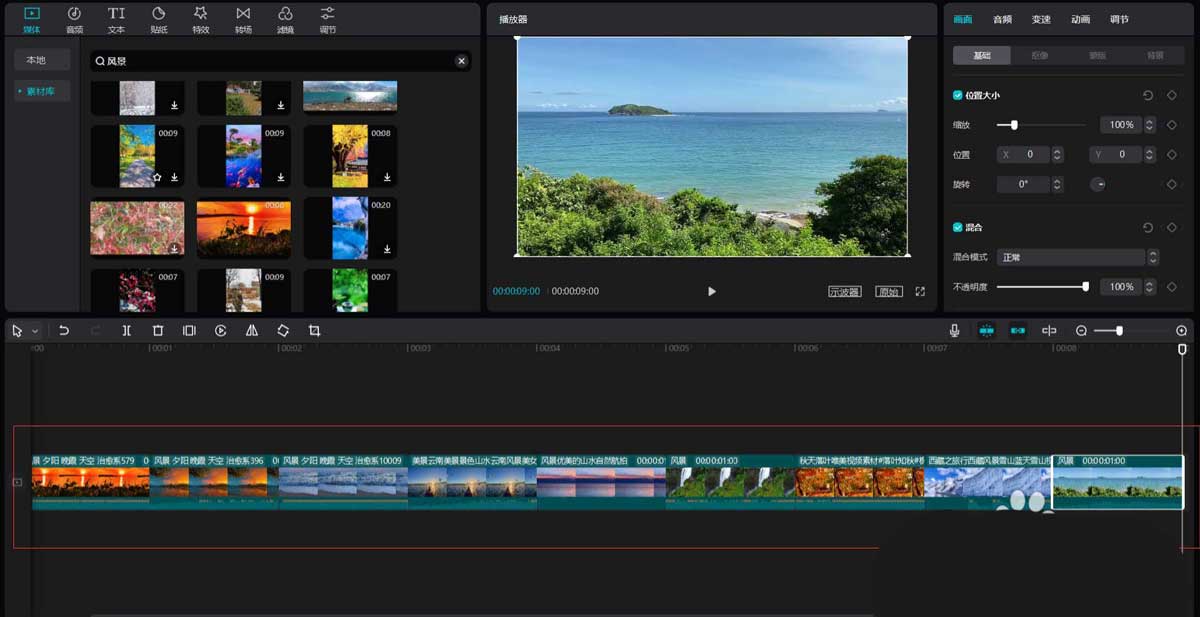Screen dimensions: 1200x617
Task: Click the 缩放 percentage stepper arrows
Action: pos(1149,125)
